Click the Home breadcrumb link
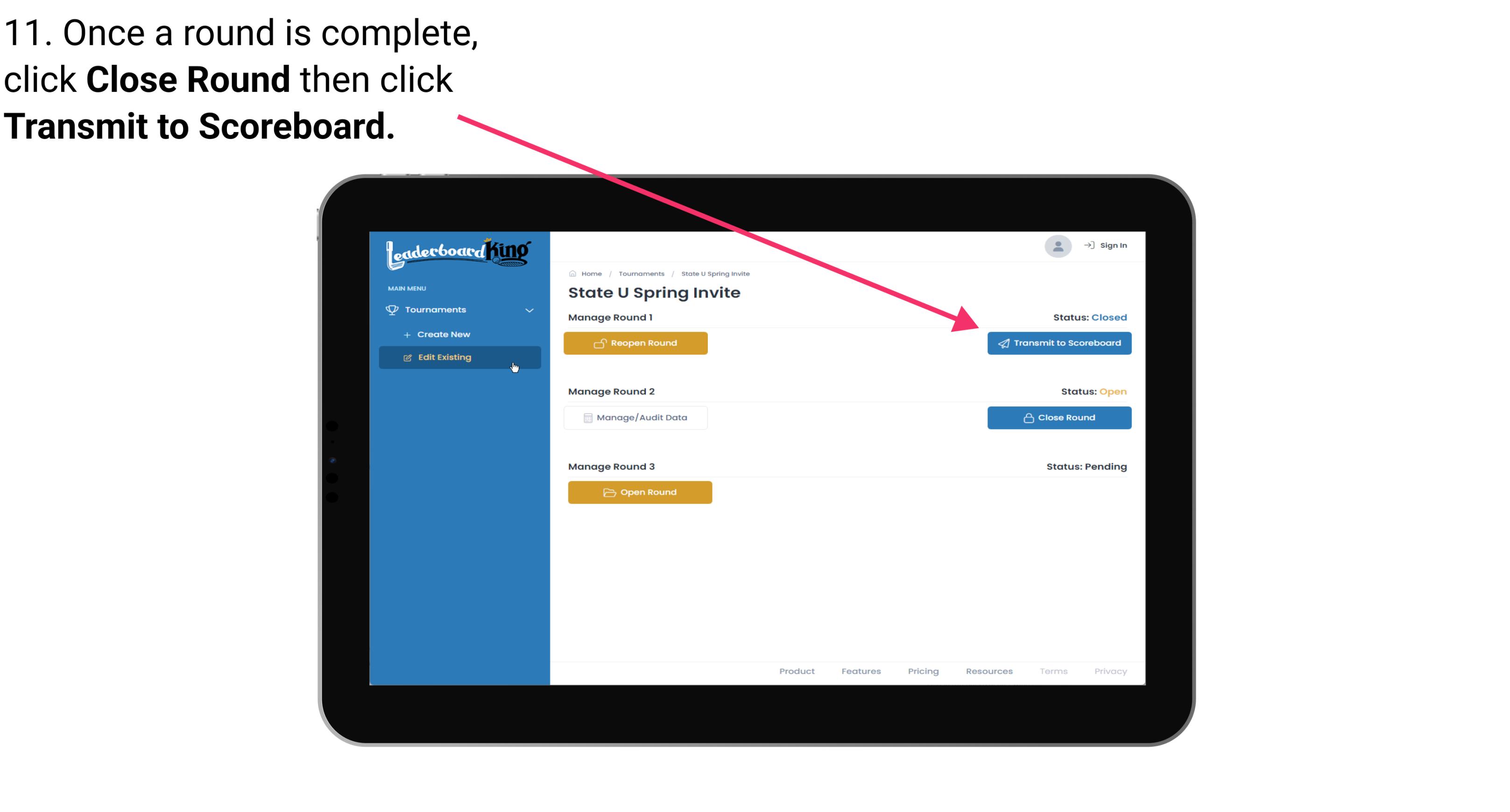The image size is (1510, 812). pyautogui.click(x=590, y=273)
